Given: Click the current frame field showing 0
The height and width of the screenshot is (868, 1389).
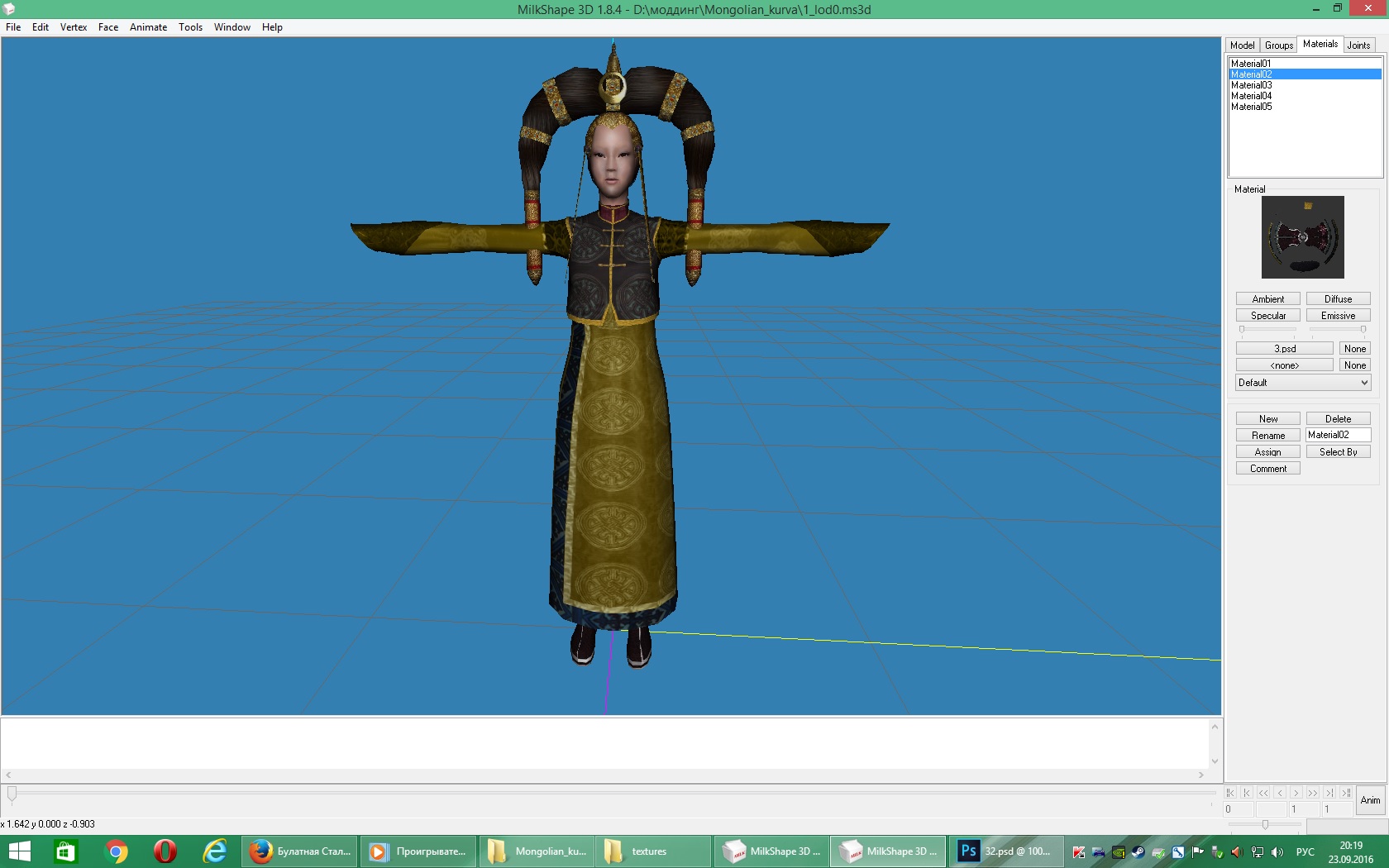Looking at the screenshot, I should tap(1239, 809).
